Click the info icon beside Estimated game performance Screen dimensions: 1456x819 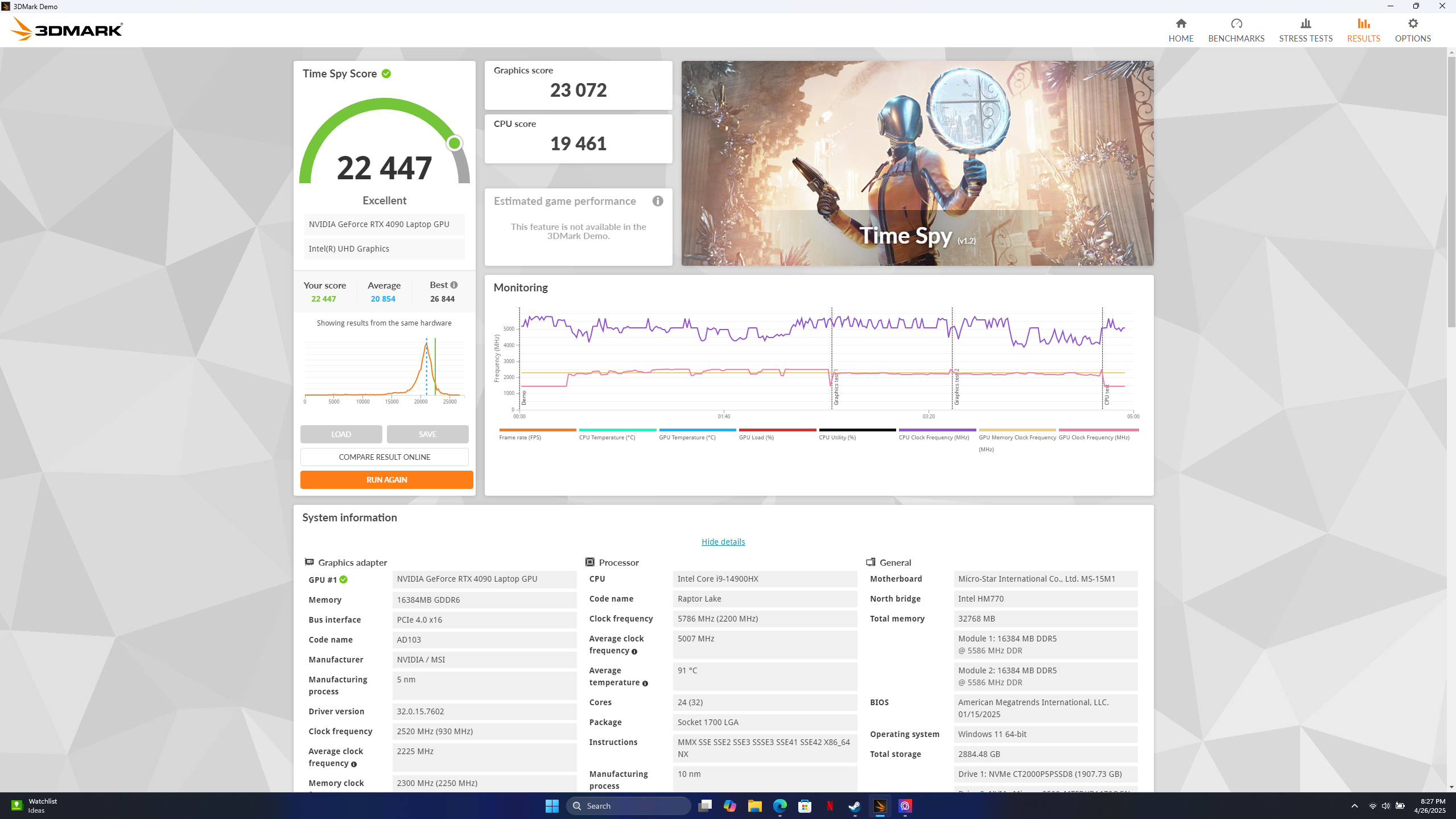(658, 201)
